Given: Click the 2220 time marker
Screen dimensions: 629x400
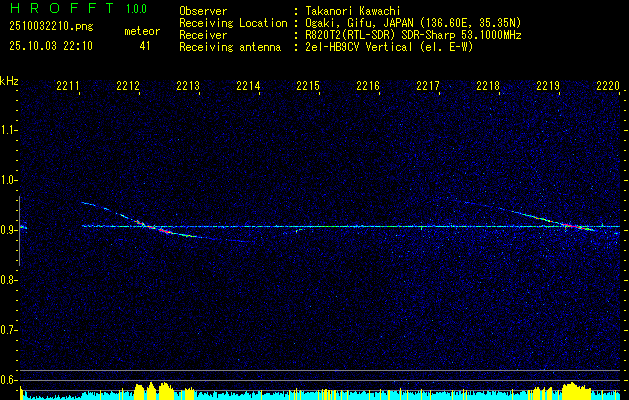Looking at the screenshot, I should [x=608, y=86].
